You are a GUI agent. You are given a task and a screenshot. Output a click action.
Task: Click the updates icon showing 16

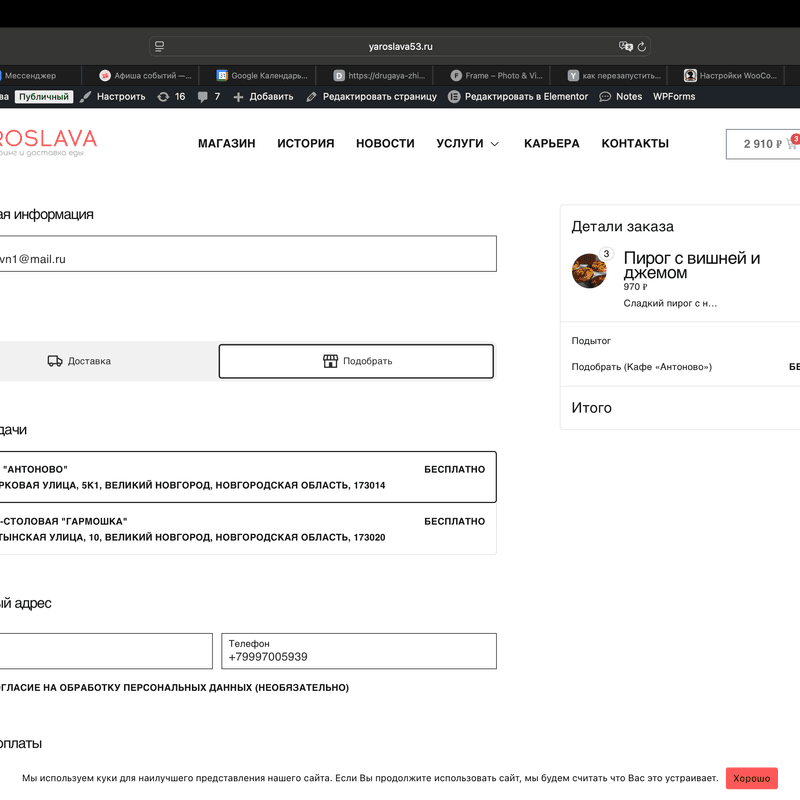tap(164, 97)
